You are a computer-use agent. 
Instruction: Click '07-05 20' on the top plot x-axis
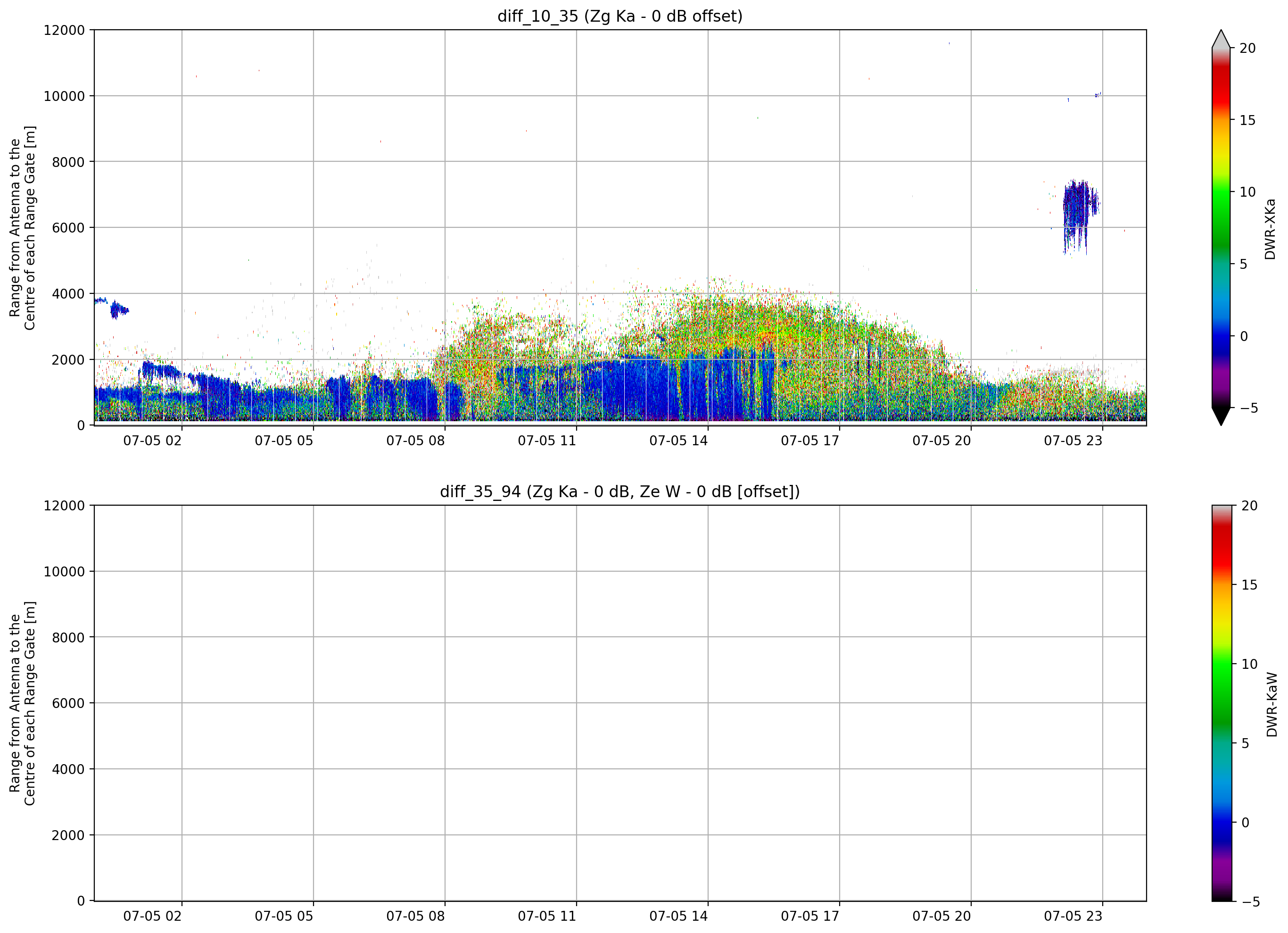pyautogui.click(x=941, y=441)
